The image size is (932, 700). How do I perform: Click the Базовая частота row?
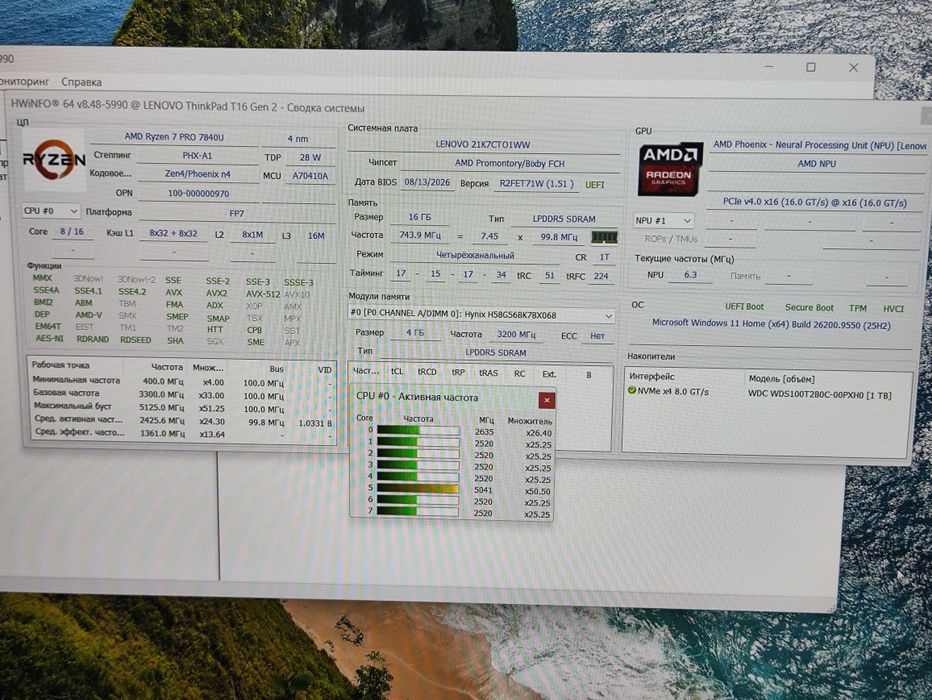182,394
